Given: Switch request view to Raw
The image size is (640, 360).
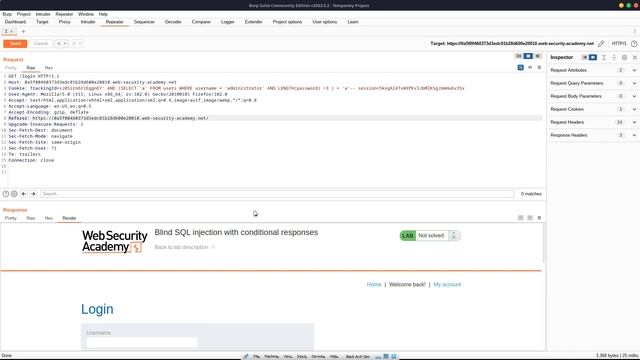Looking at the screenshot, I should (x=31, y=68).
